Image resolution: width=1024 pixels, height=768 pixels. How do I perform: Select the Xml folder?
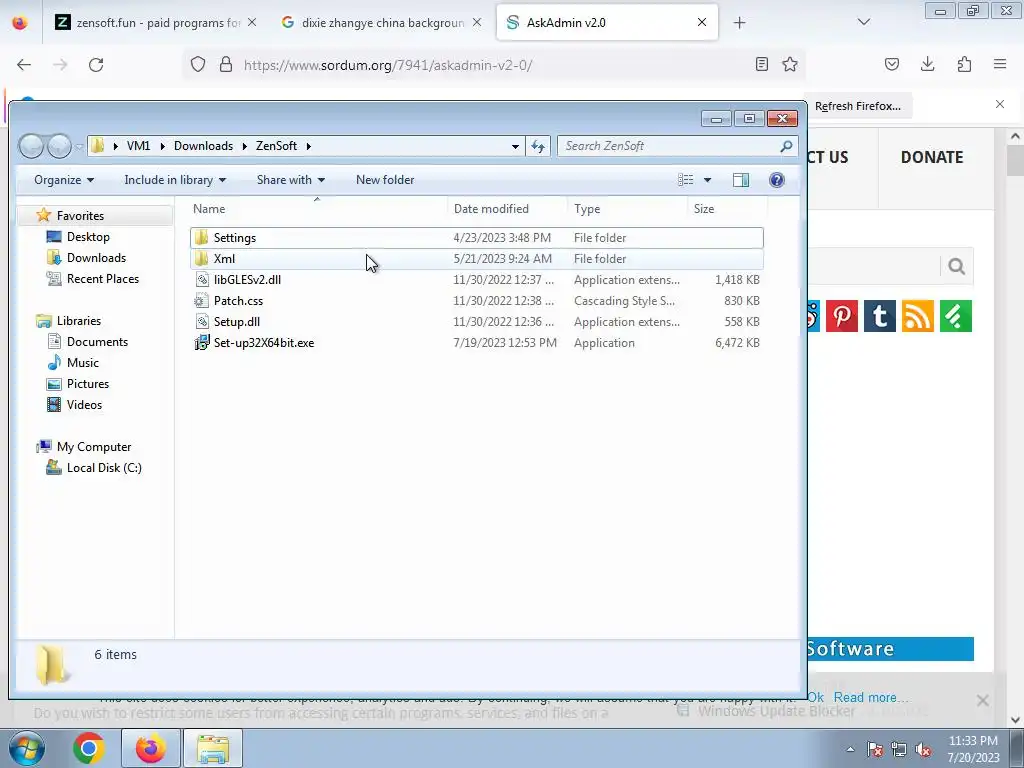click(x=477, y=259)
